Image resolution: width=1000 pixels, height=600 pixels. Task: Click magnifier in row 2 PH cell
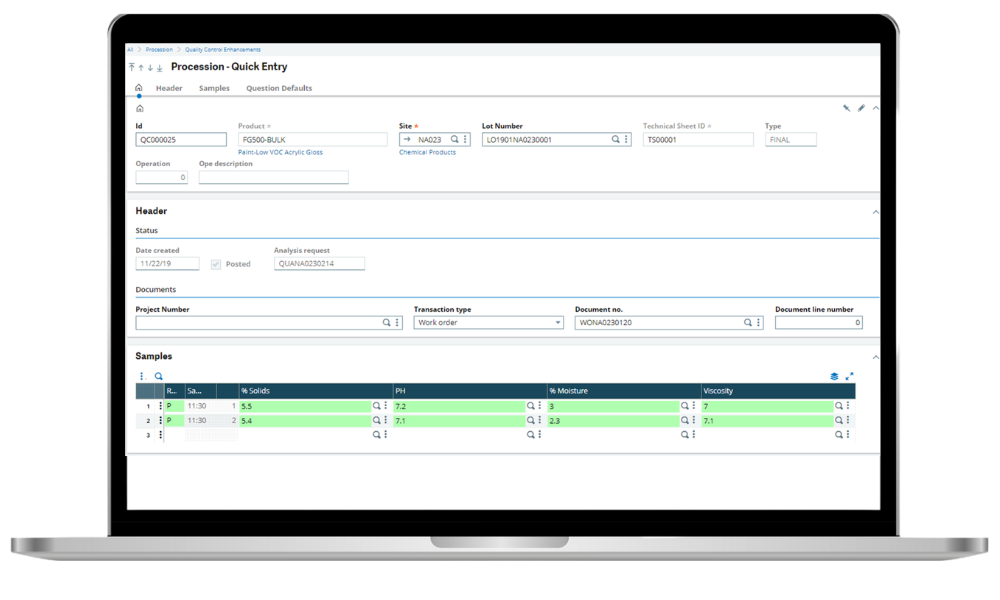(x=531, y=420)
